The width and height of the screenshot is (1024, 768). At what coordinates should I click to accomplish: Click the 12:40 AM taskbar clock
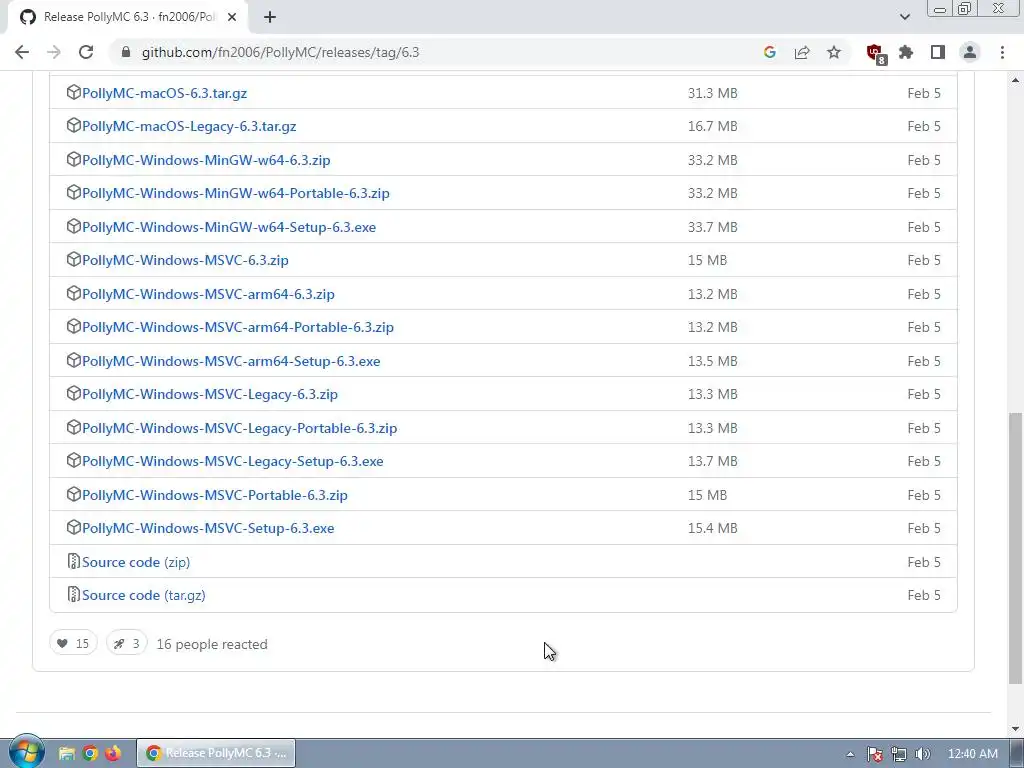point(972,754)
